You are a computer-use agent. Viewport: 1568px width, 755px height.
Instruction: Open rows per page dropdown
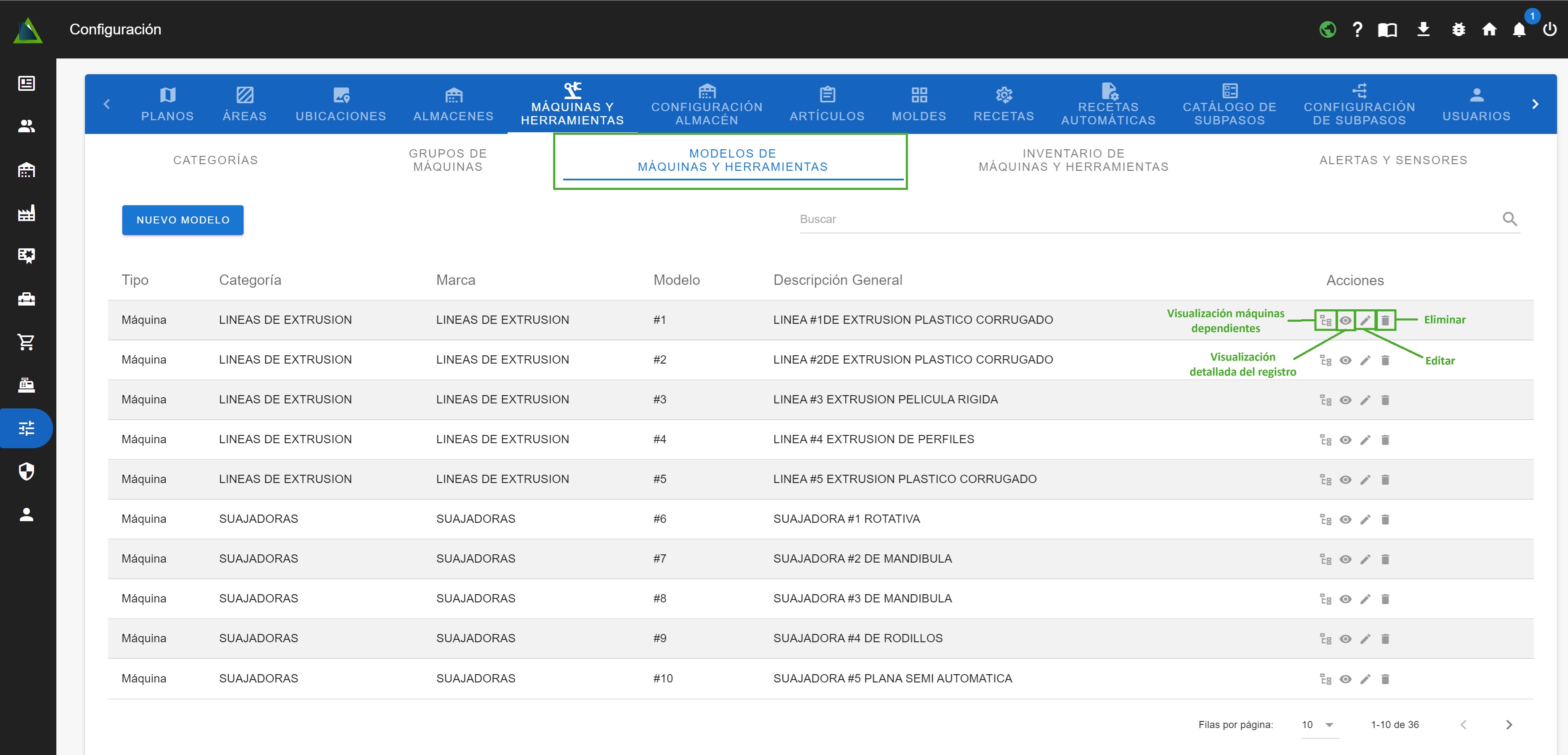coord(1319,725)
